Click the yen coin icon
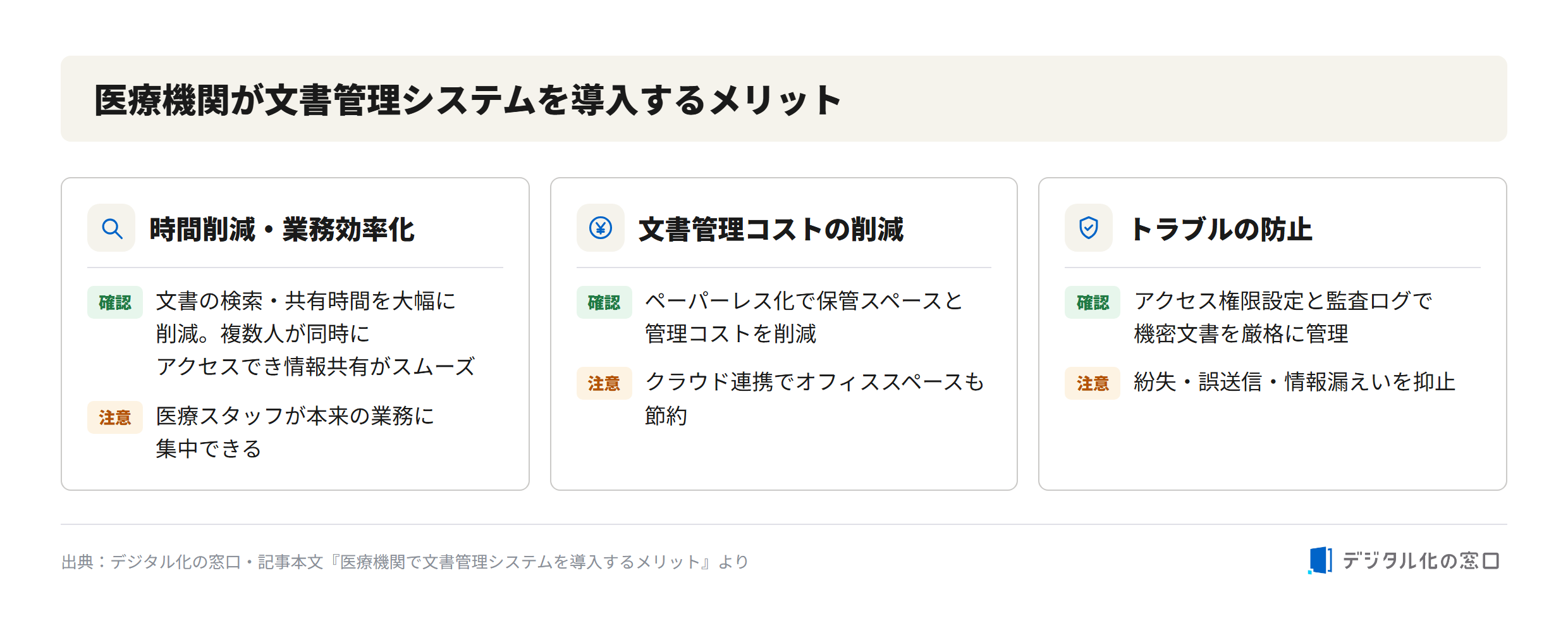 (x=600, y=228)
